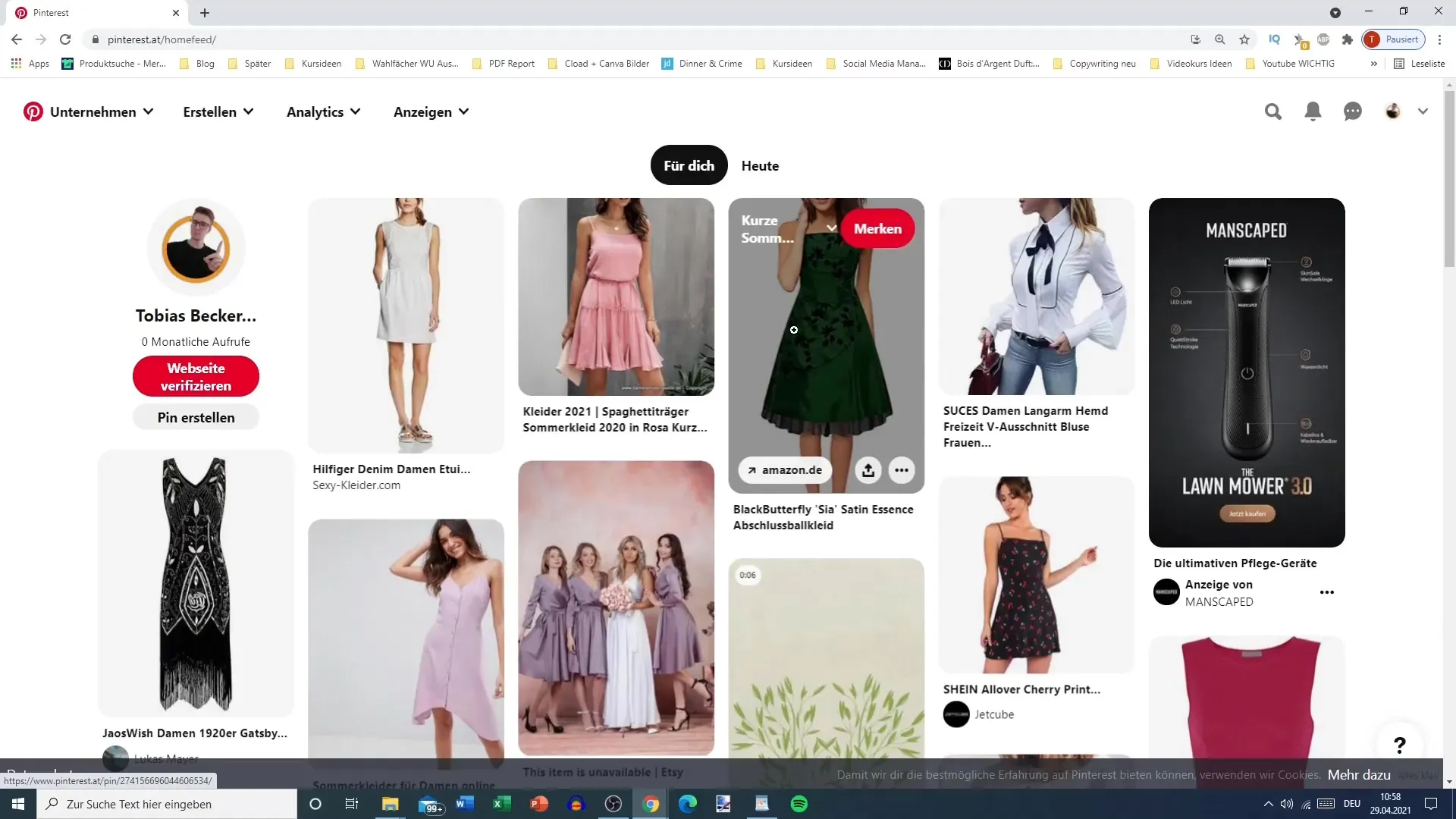Open Word from the taskbar
The width and height of the screenshot is (1456, 819).
[x=464, y=804]
